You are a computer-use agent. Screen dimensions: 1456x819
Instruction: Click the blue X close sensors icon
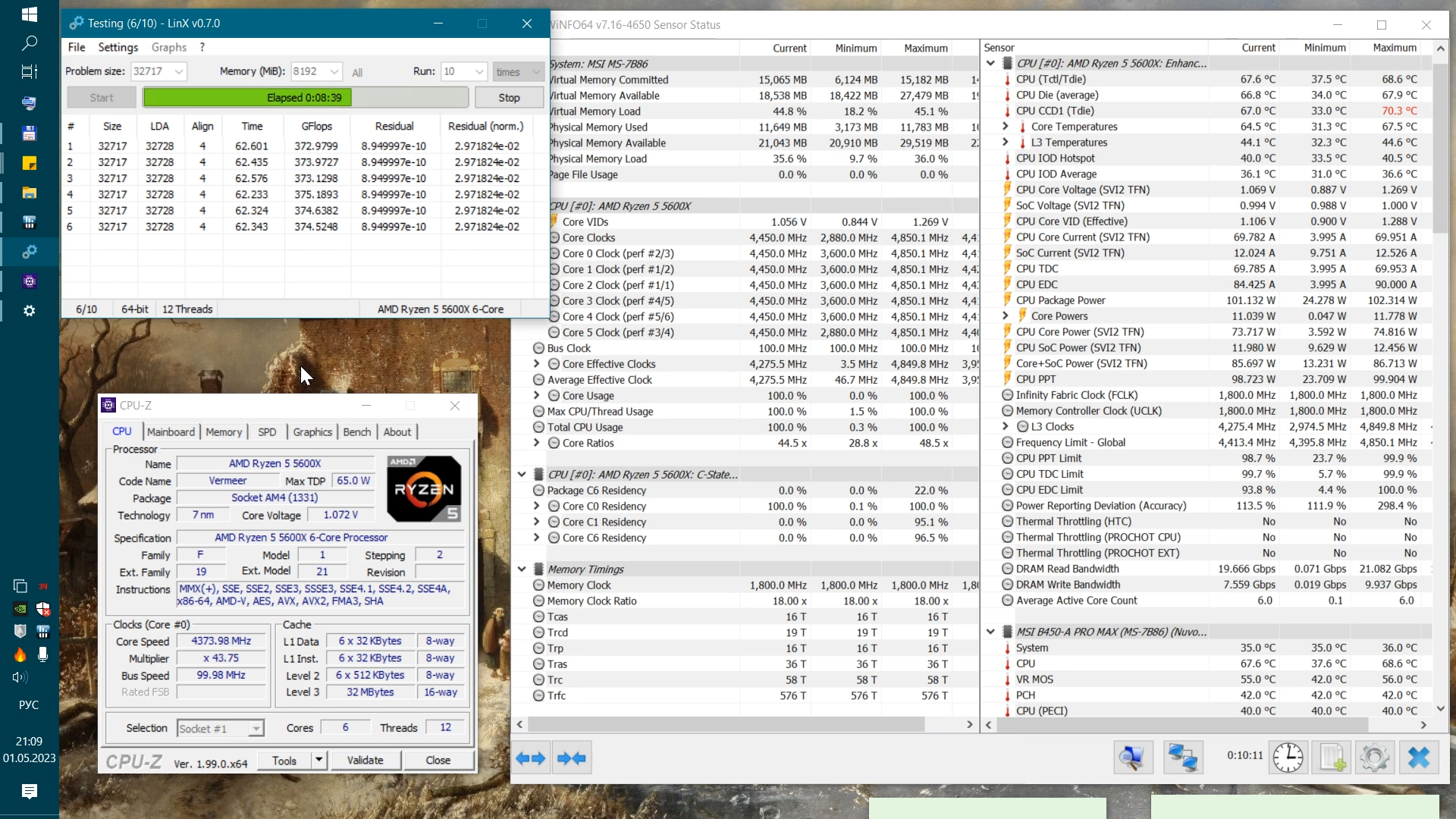(1418, 758)
